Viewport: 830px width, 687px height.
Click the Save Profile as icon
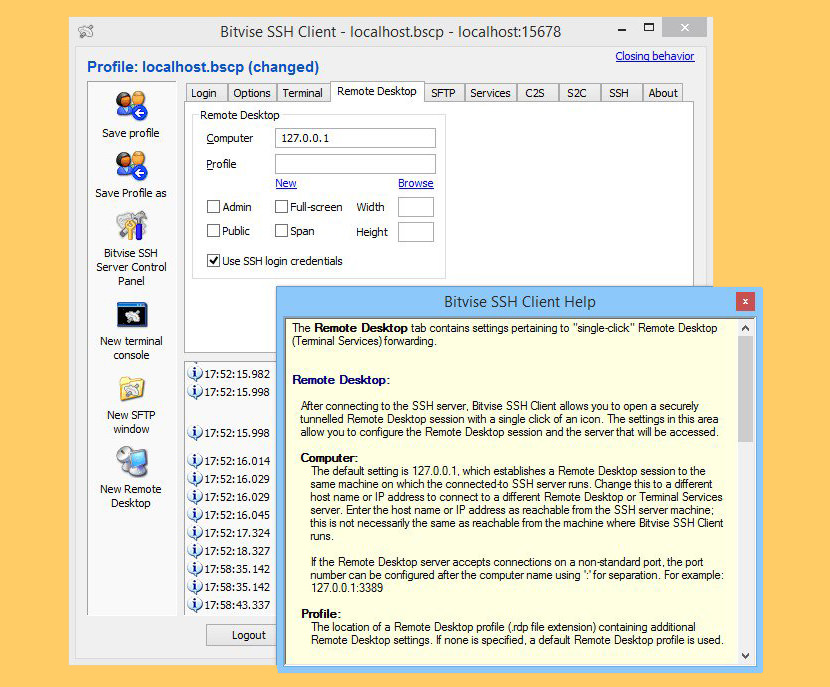131,166
